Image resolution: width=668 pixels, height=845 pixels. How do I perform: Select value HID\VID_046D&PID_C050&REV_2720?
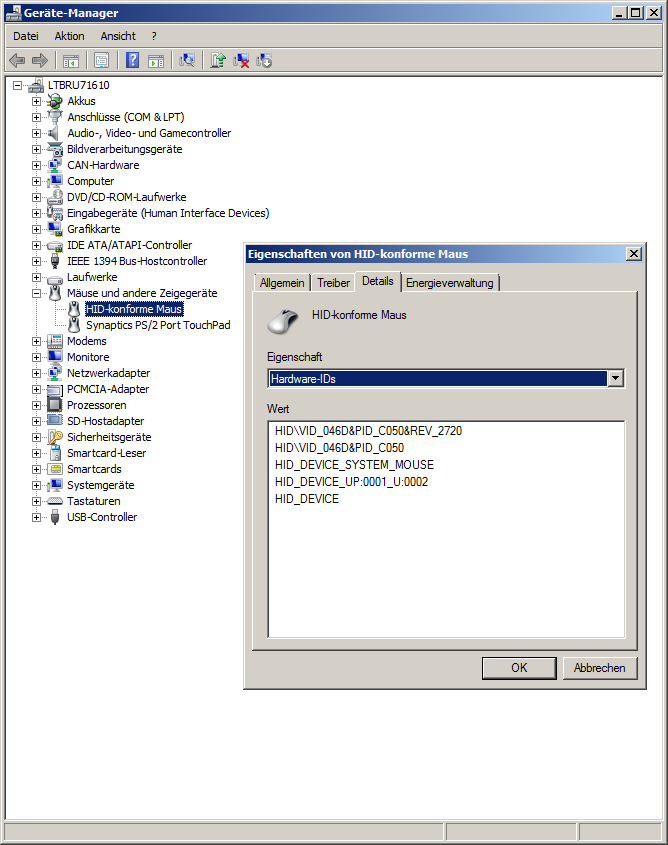pyautogui.click(x=368, y=431)
